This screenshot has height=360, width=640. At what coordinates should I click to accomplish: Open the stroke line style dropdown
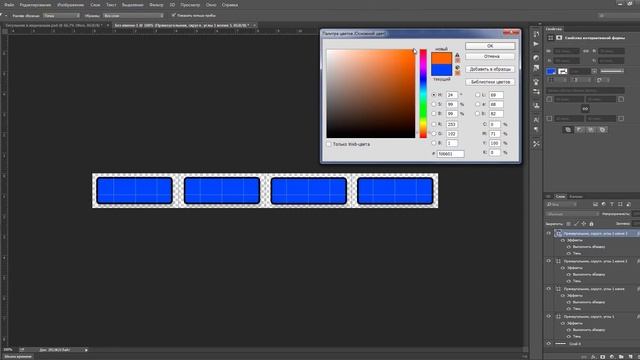point(612,71)
